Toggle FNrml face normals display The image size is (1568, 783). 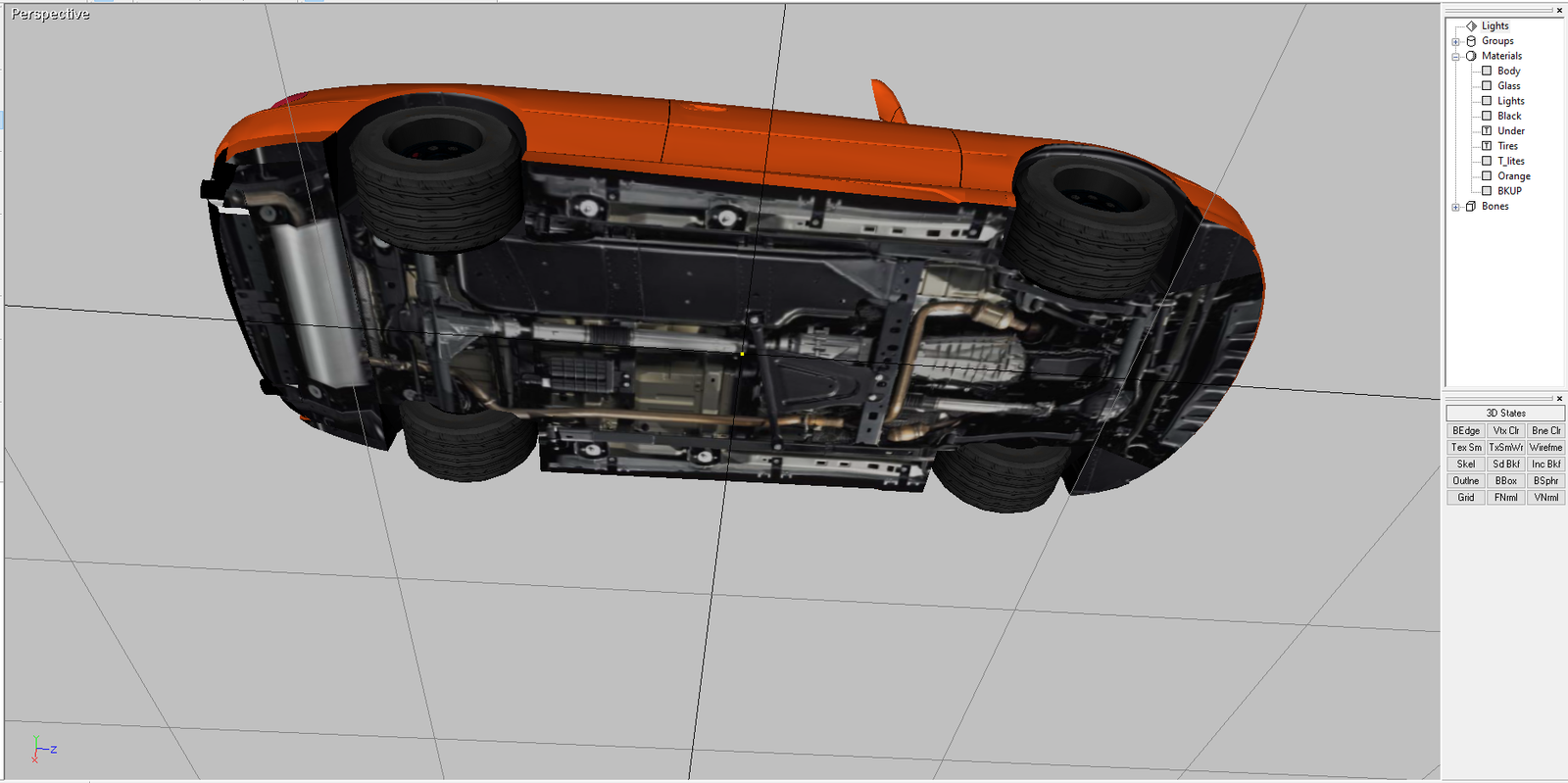pyautogui.click(x=1506, y=498)
